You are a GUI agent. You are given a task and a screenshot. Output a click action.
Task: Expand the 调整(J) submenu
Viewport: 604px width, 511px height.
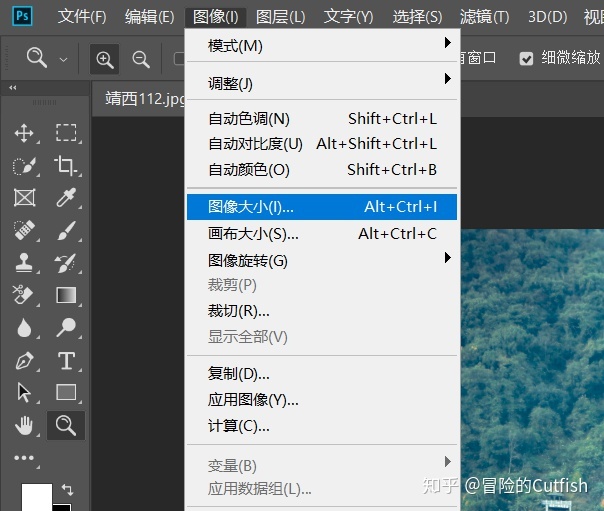coord(322,83)
